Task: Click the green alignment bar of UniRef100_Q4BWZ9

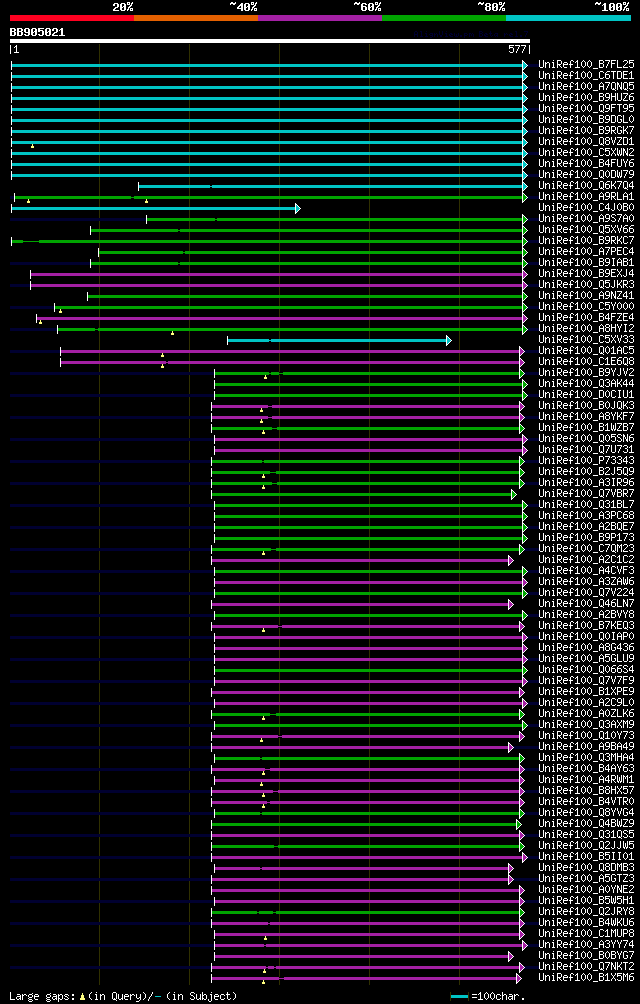Action: [x=367, y=824]
